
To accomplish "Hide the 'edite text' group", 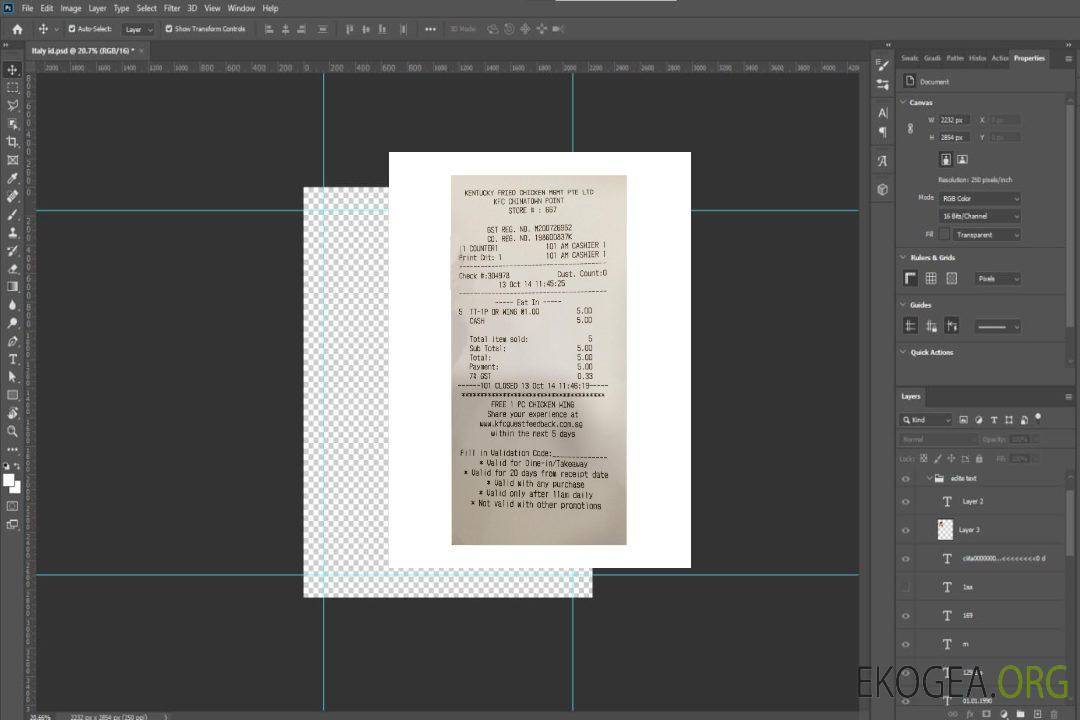I will point(906,479).
